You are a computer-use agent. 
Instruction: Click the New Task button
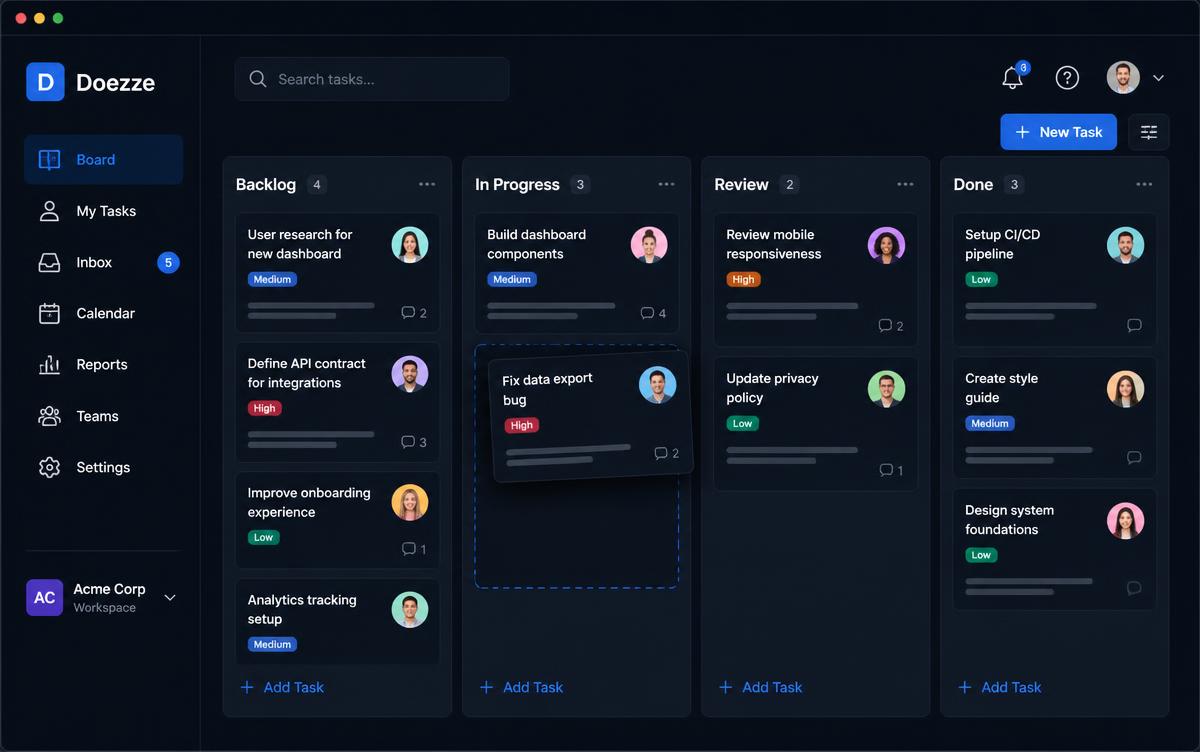point(1058,132)
